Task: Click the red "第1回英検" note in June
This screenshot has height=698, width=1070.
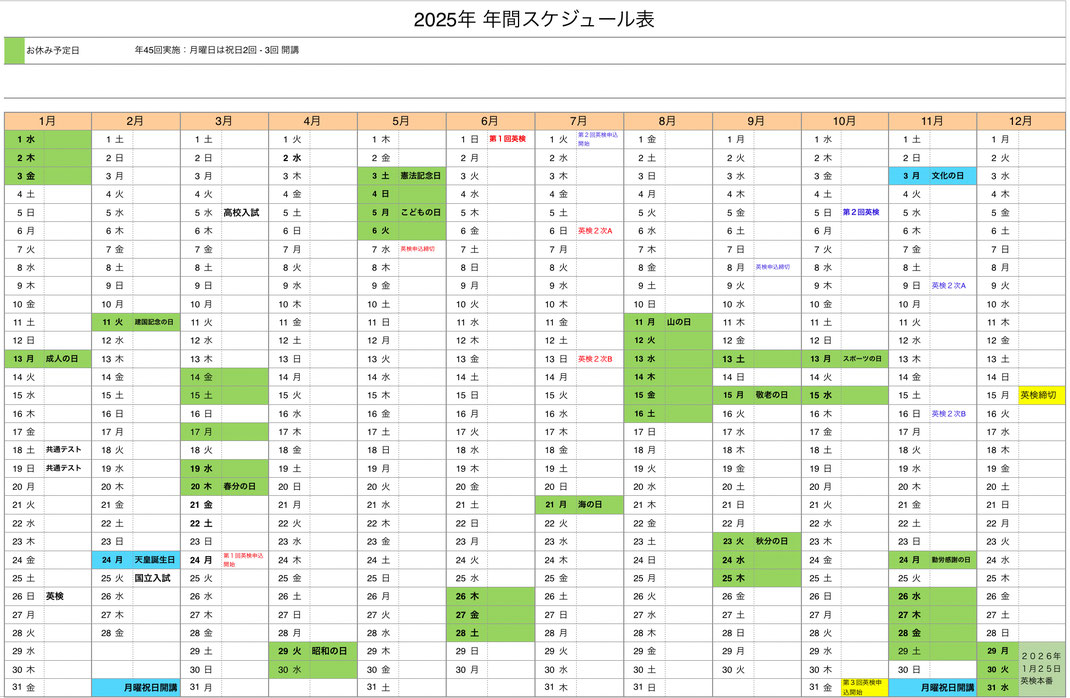Action: coord(508,139)
